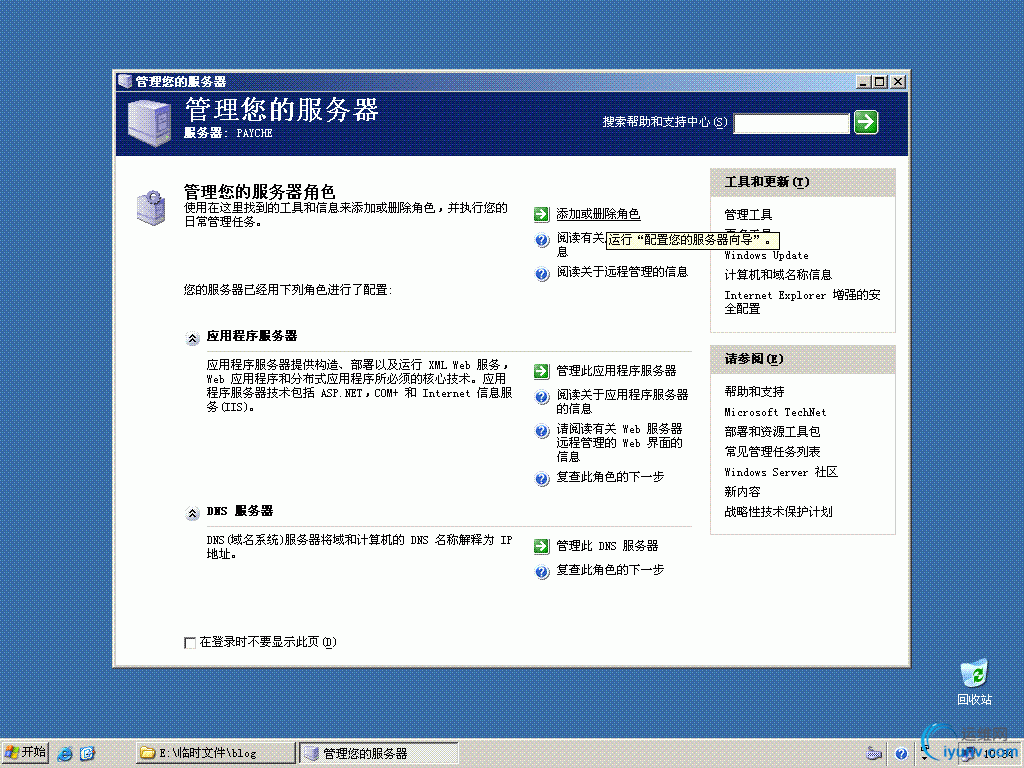Open Internet Explorer 增强的安全配置 link

(803, 302)
